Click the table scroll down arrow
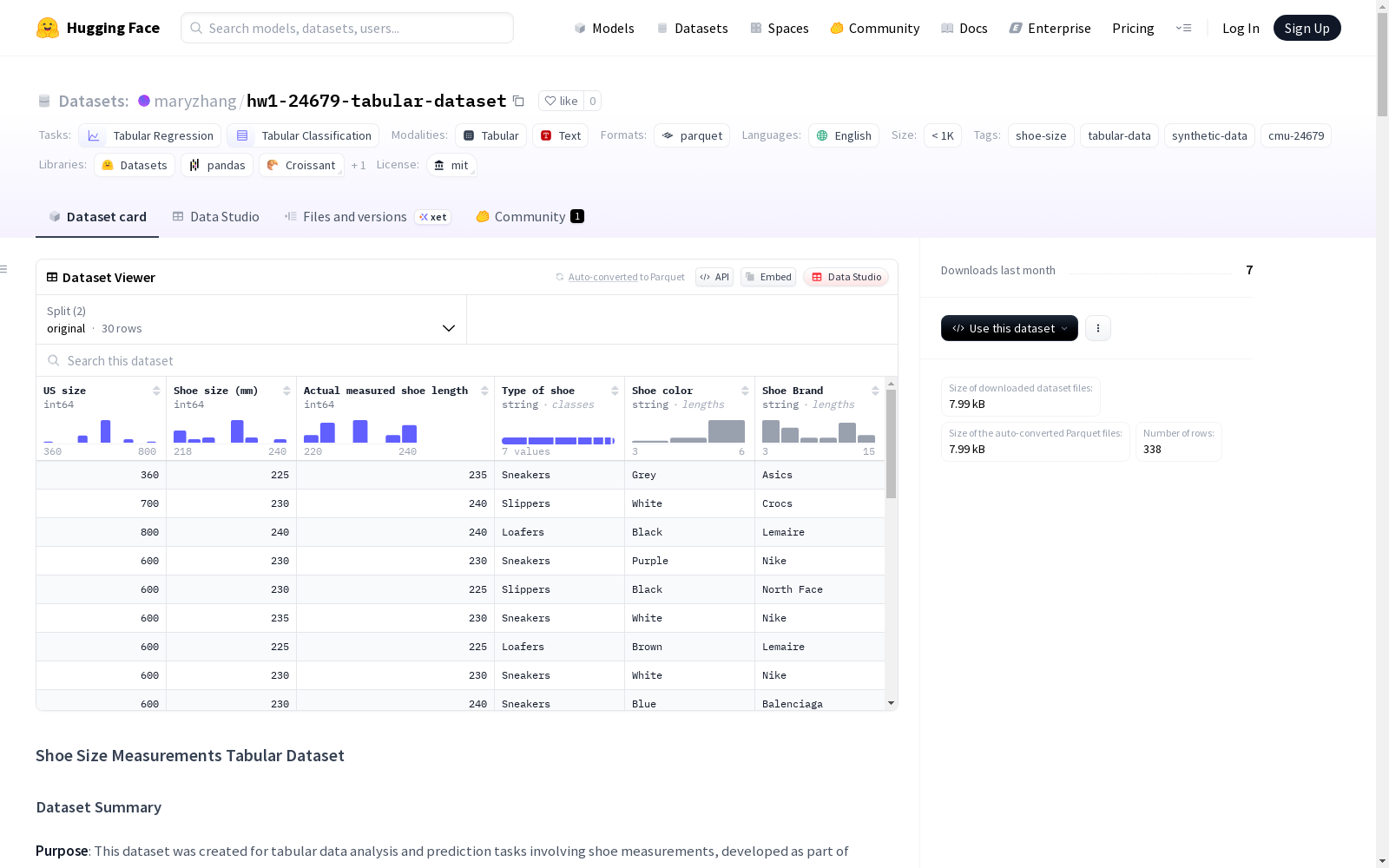The width and height of the screenshot is (1389, 868). point(891,703)
